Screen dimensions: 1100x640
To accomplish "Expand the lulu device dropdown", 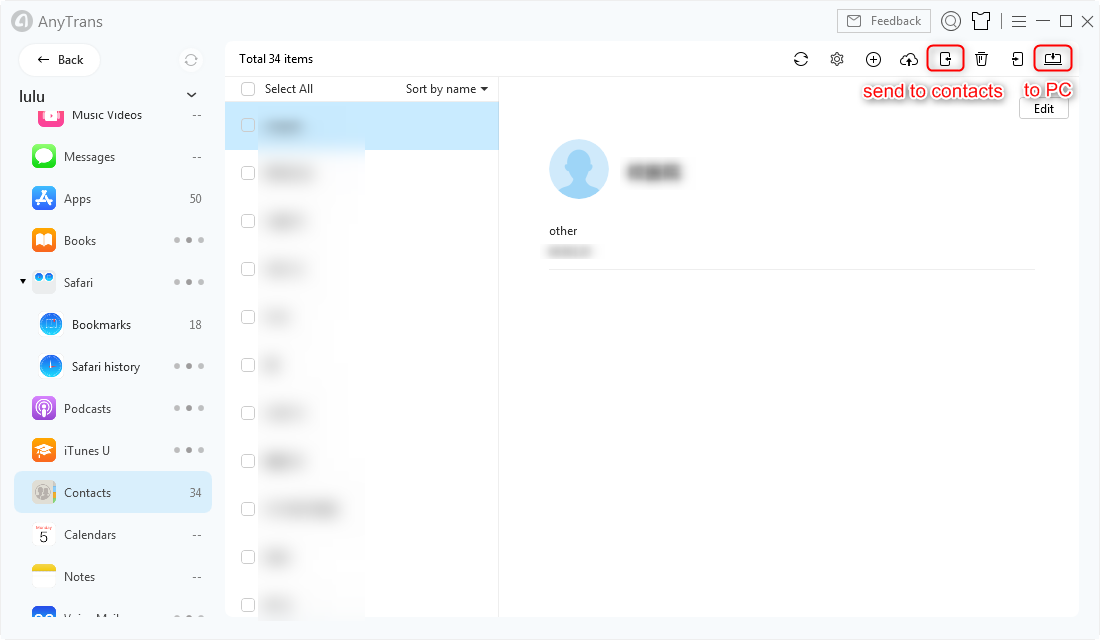I will 190,95.
